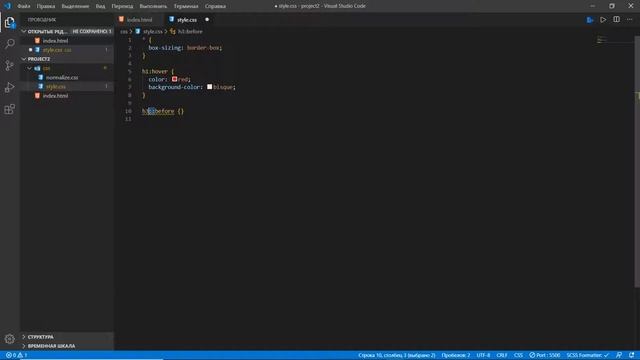The height and width of the screenshot is (360, 640).
Task: Click line number 10 in the gutter
Action: (129, 111)
